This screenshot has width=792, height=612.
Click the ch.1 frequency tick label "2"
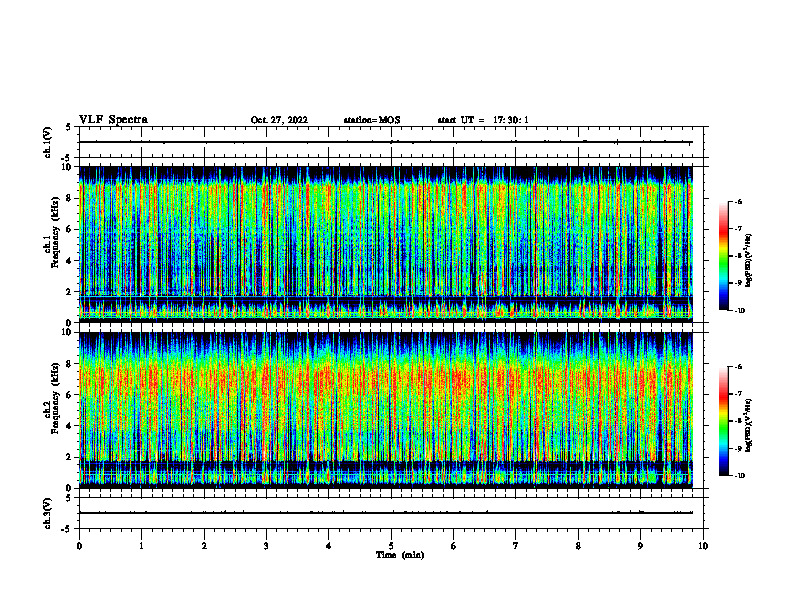(x=69, y=292)
